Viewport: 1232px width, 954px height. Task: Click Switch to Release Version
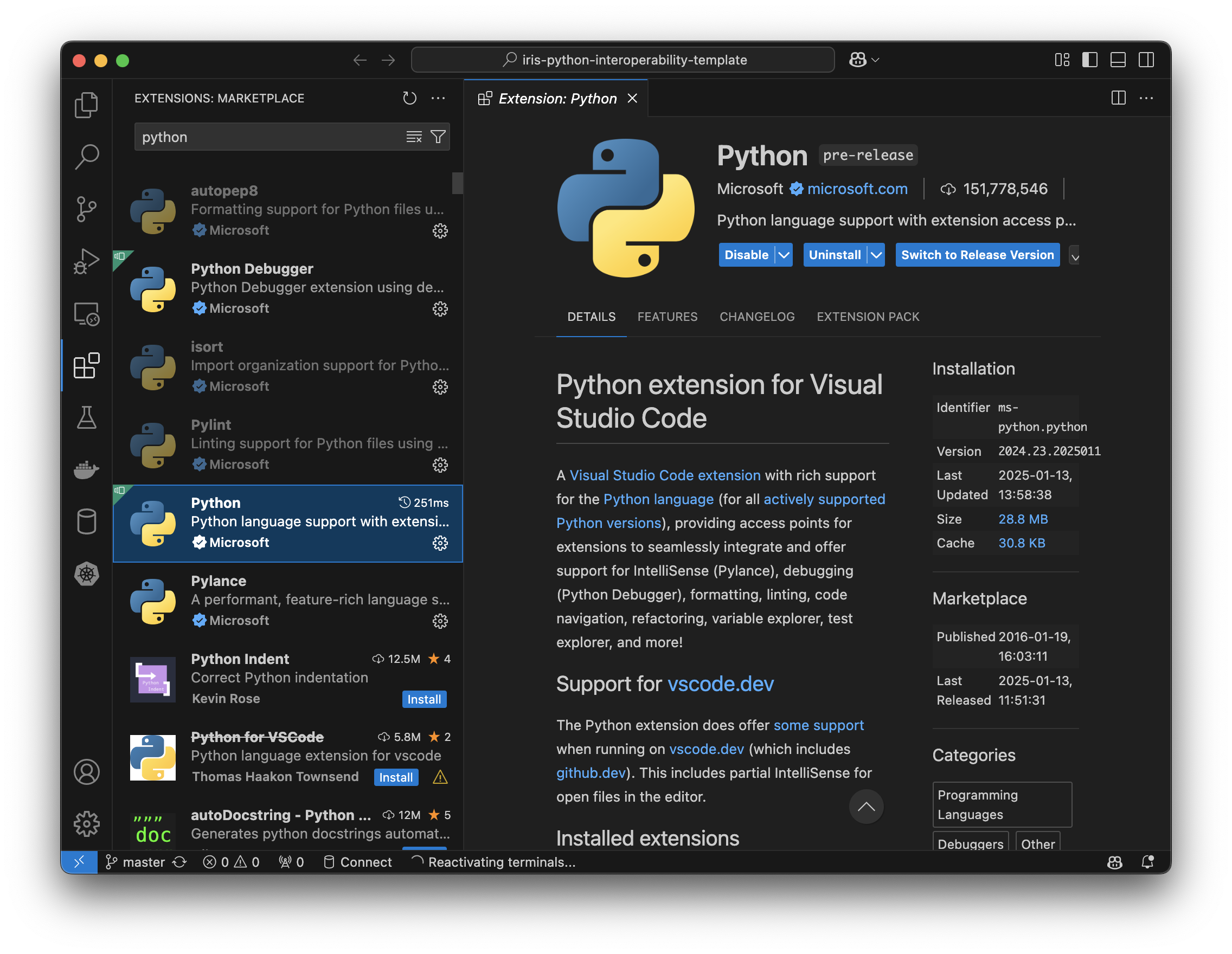pos(978,255)
